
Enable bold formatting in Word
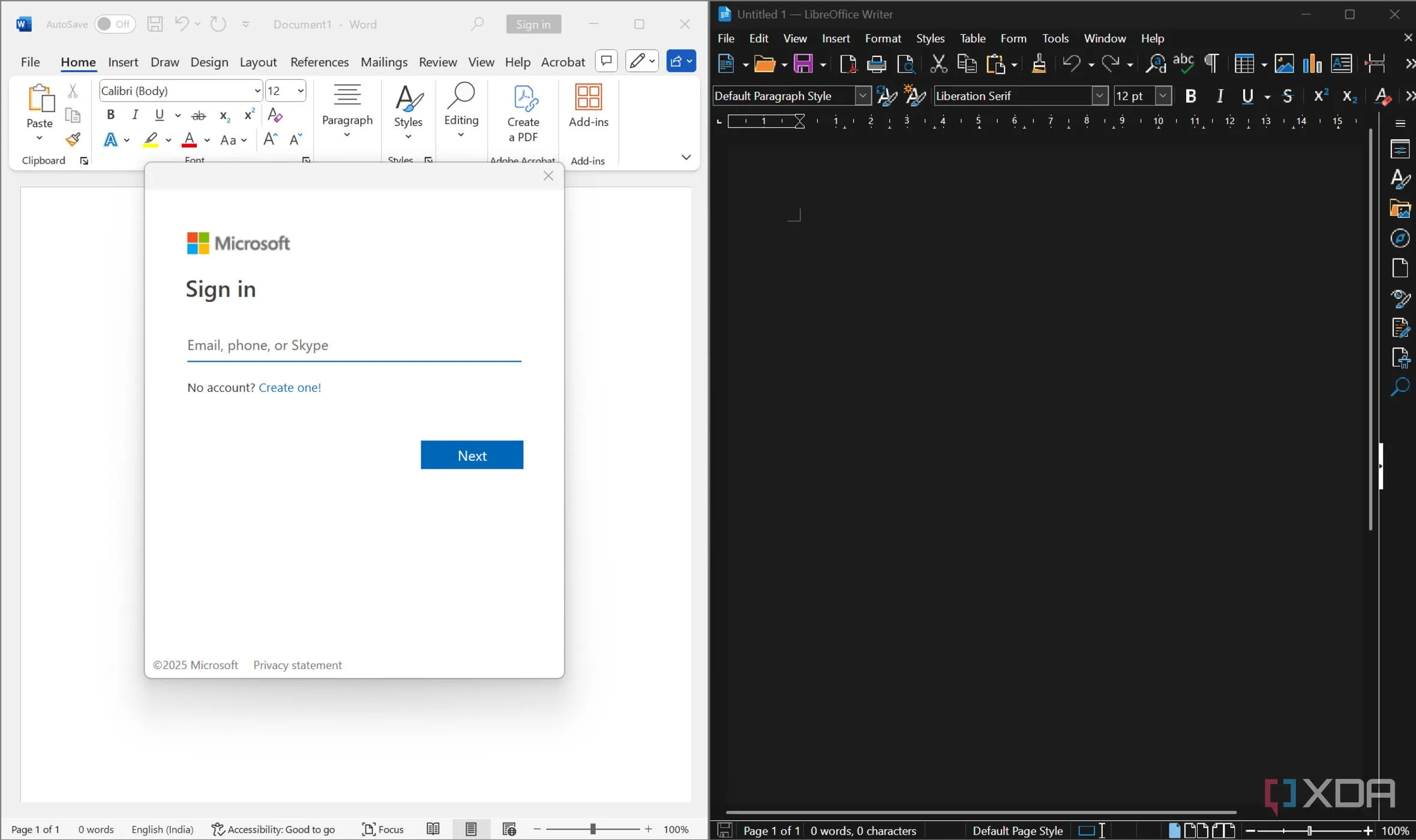click(x=110, y=115)
